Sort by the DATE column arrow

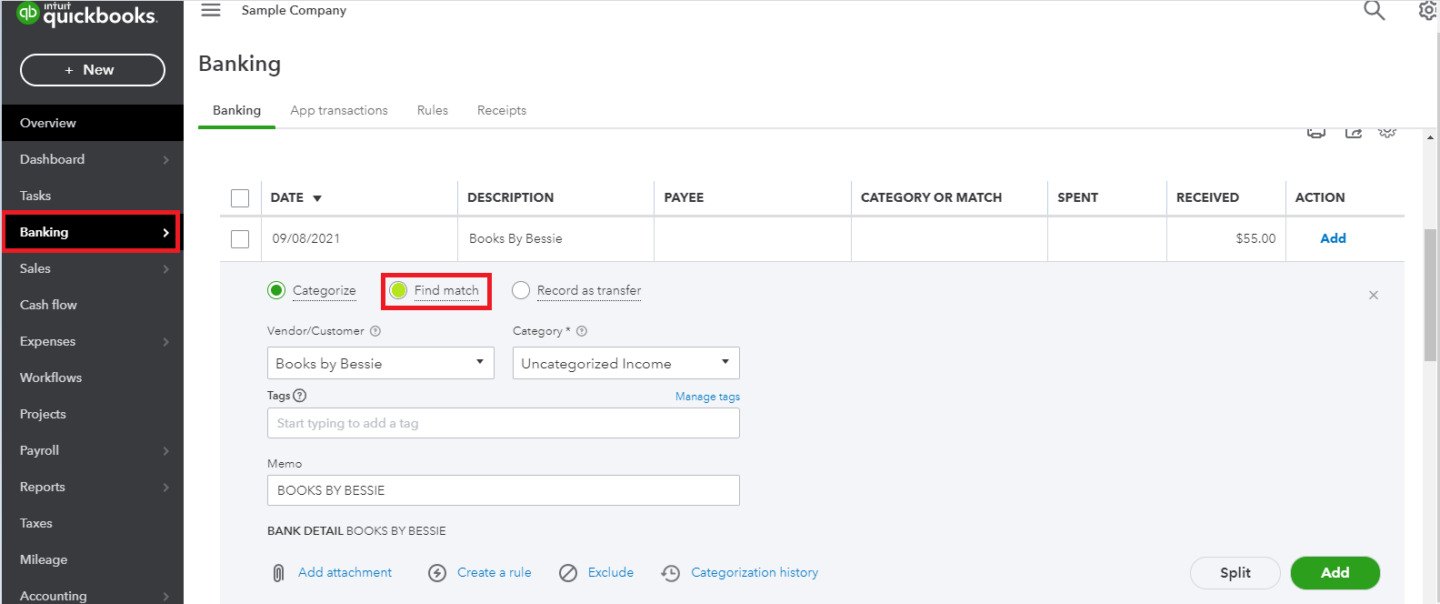pyautogui.click(x=317, y=198)
